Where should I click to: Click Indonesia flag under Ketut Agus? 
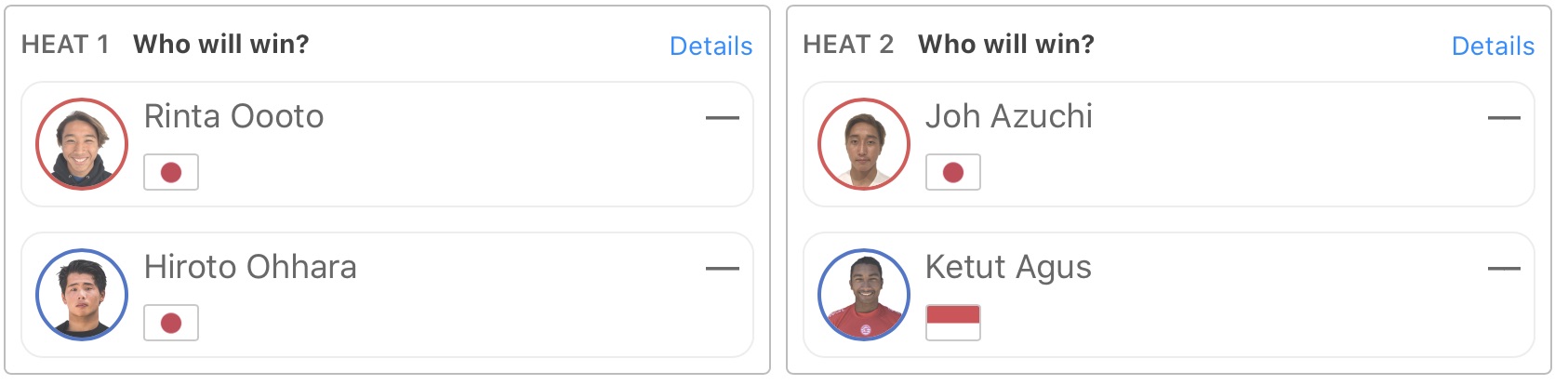(953, 323)
